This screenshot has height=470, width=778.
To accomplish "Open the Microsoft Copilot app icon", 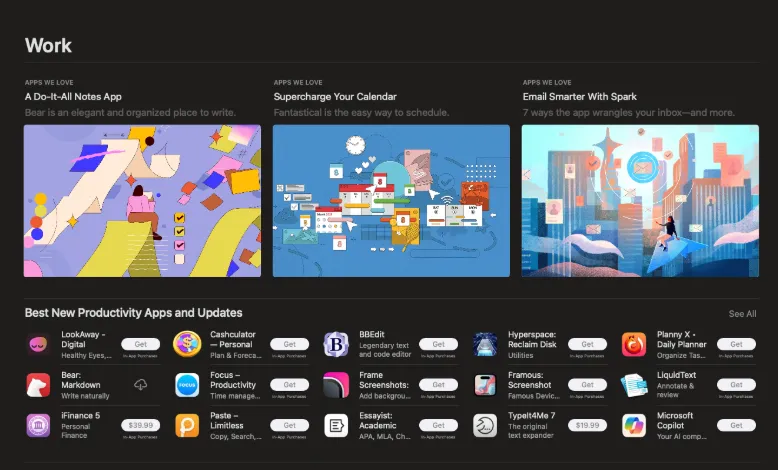I will click(634, 425).
